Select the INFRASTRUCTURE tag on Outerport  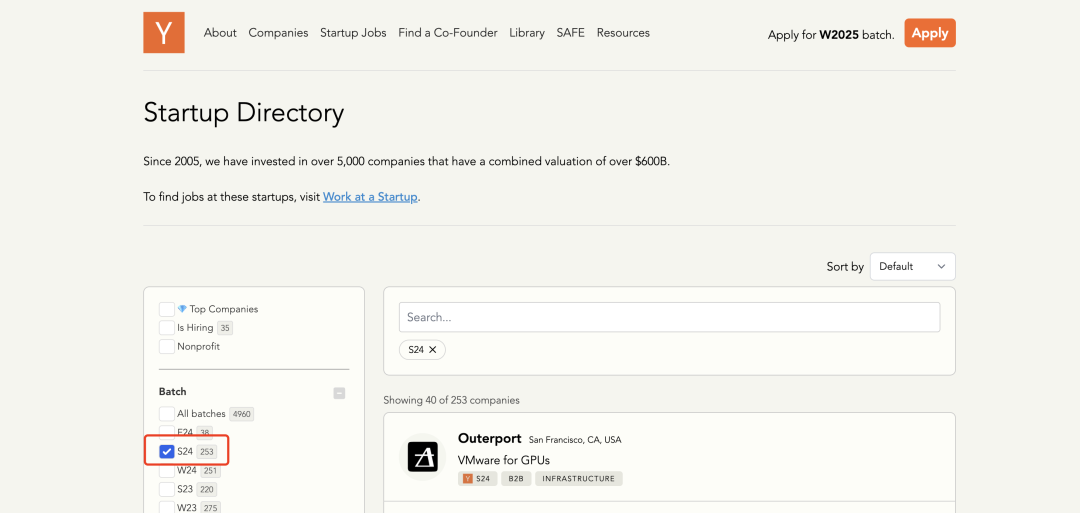point(579,479)
